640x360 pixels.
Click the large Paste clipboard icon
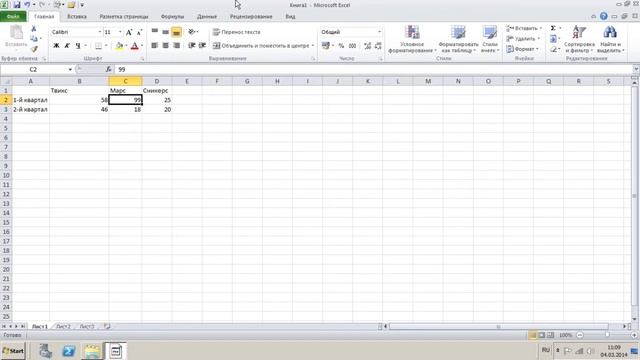click(16, 32)
